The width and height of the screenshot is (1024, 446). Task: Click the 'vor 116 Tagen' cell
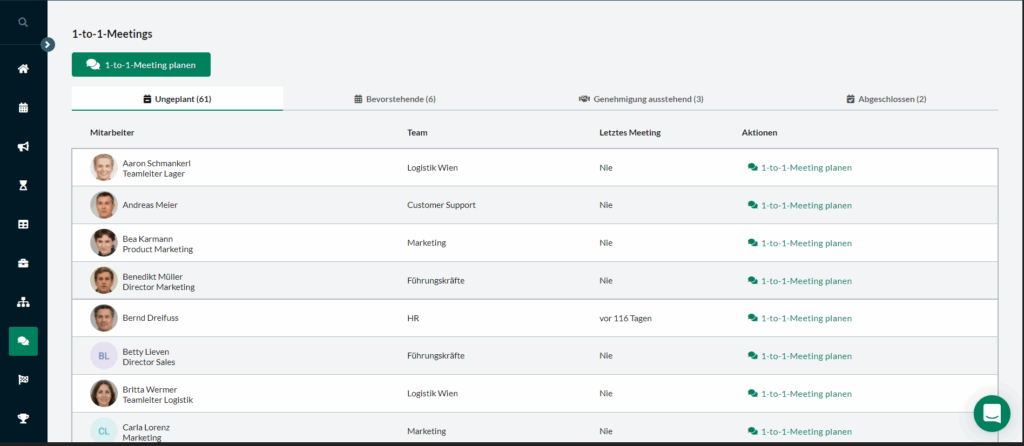pos(626,319)
